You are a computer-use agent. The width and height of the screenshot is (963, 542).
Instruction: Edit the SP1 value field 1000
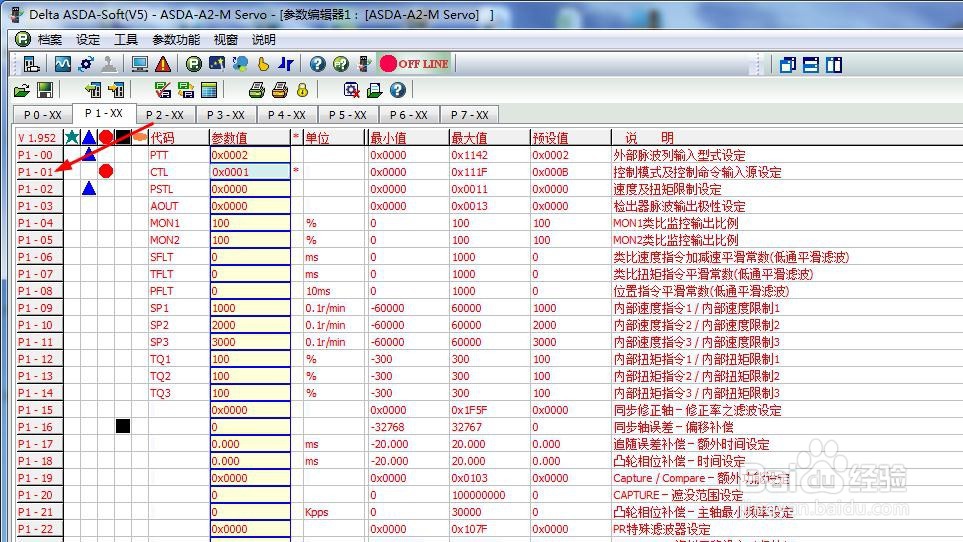(249, 308)
